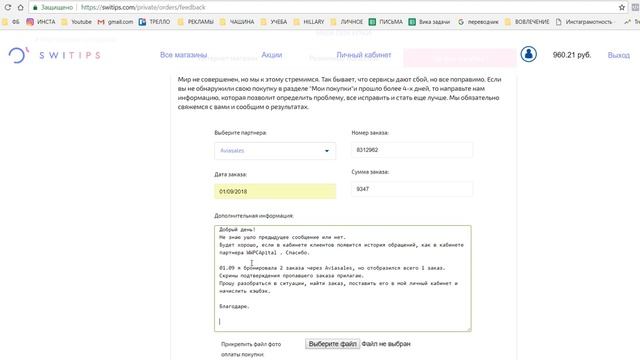Open the gmail.com bookmark

click(116, 22)
